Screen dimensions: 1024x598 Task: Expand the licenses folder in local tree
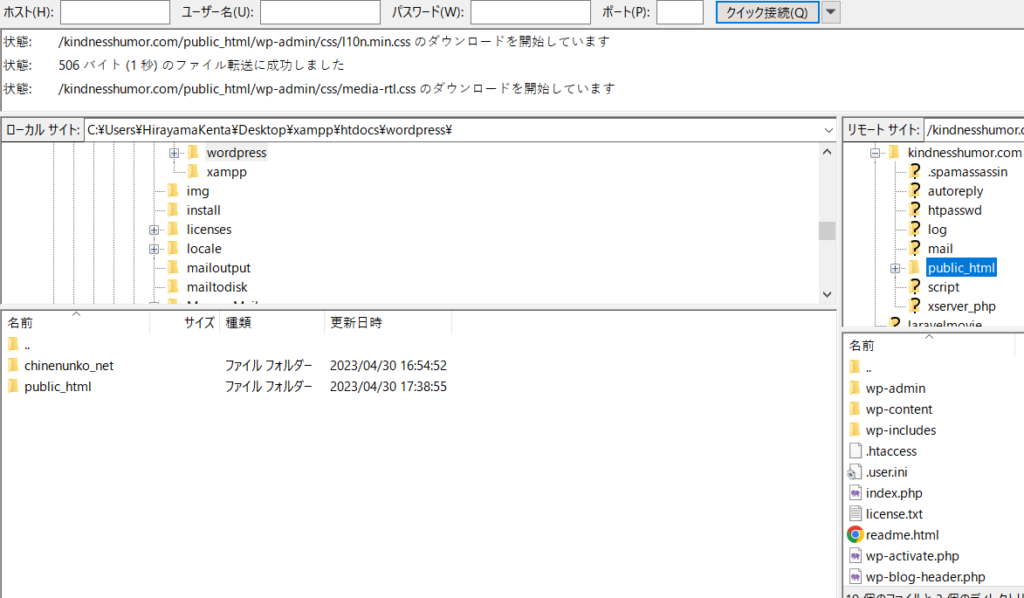[x=153, y=230]
